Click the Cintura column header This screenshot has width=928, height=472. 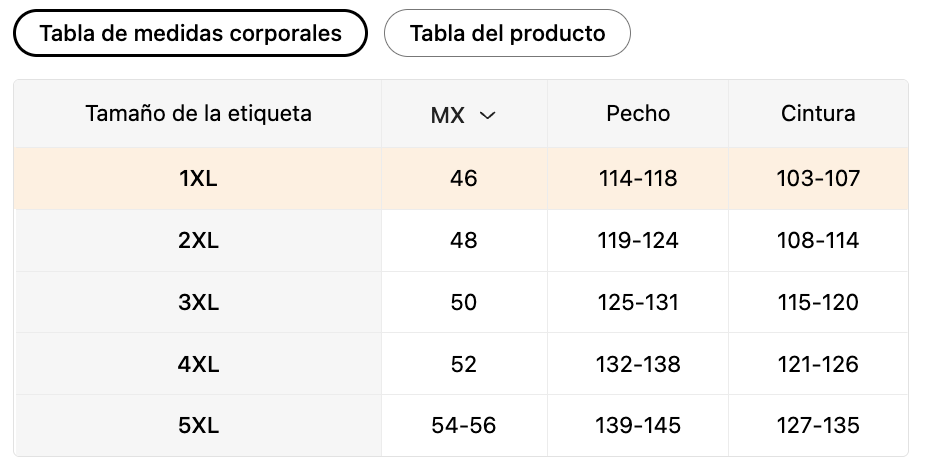click(x=818, y=114)
